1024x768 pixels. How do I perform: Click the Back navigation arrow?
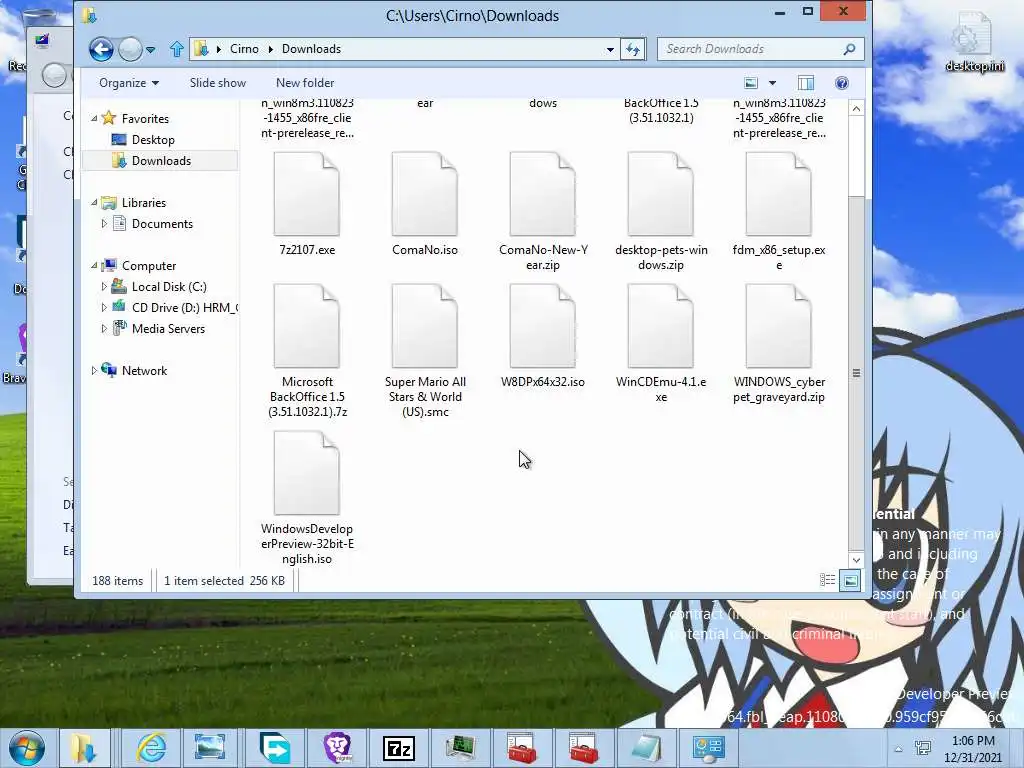coord(101,49)
